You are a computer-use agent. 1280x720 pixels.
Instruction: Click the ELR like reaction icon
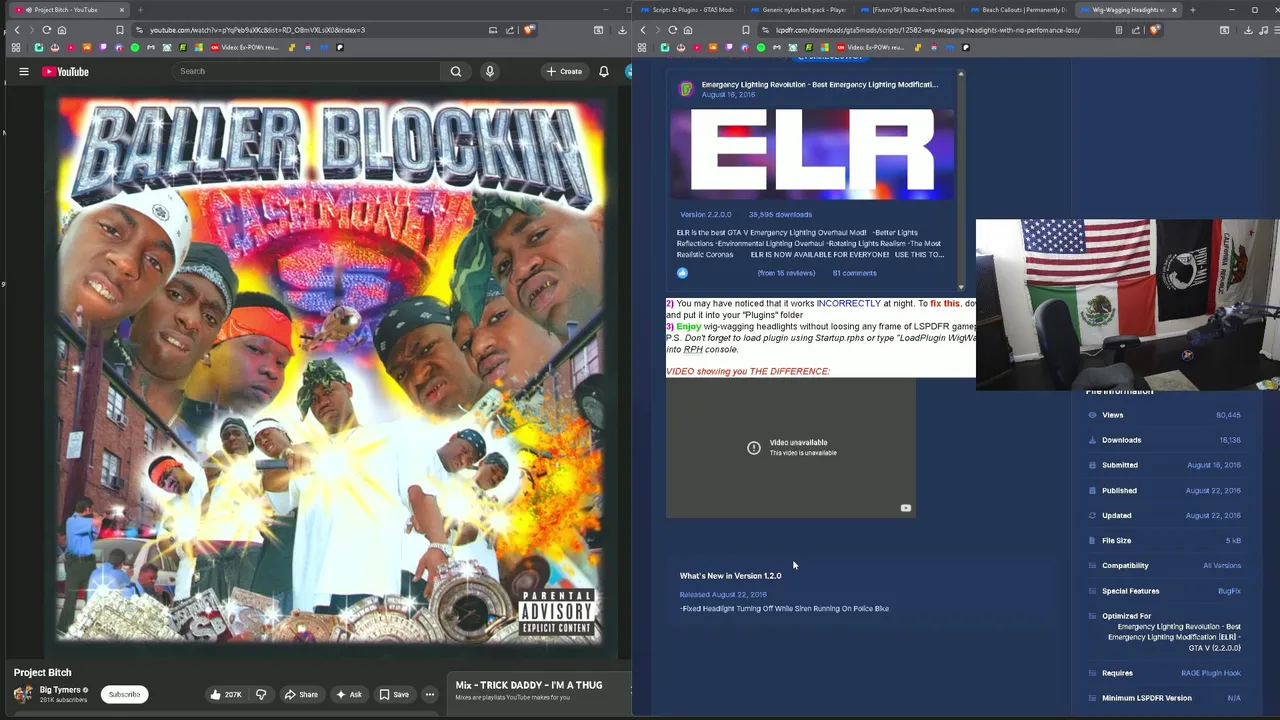point(682,273)
